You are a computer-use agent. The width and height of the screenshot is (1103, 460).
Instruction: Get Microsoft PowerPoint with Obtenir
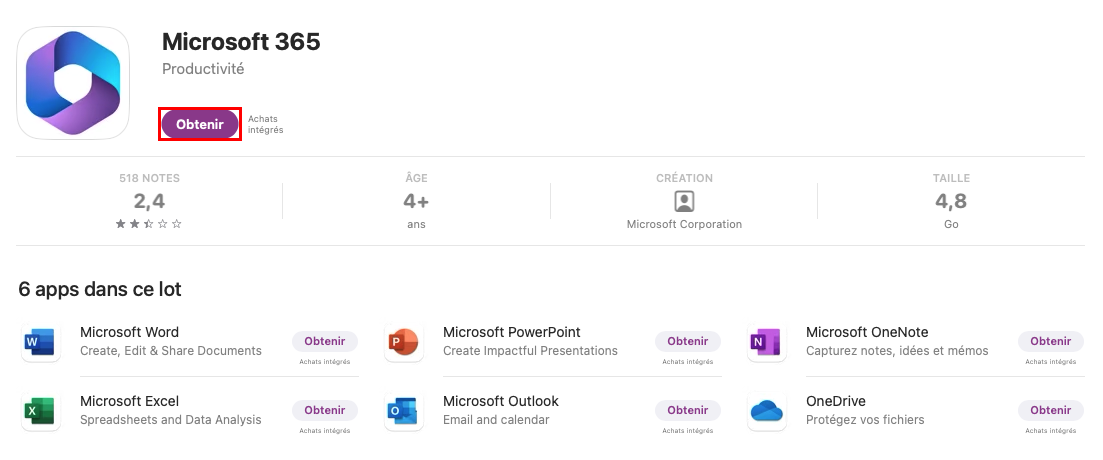point(688,341)
